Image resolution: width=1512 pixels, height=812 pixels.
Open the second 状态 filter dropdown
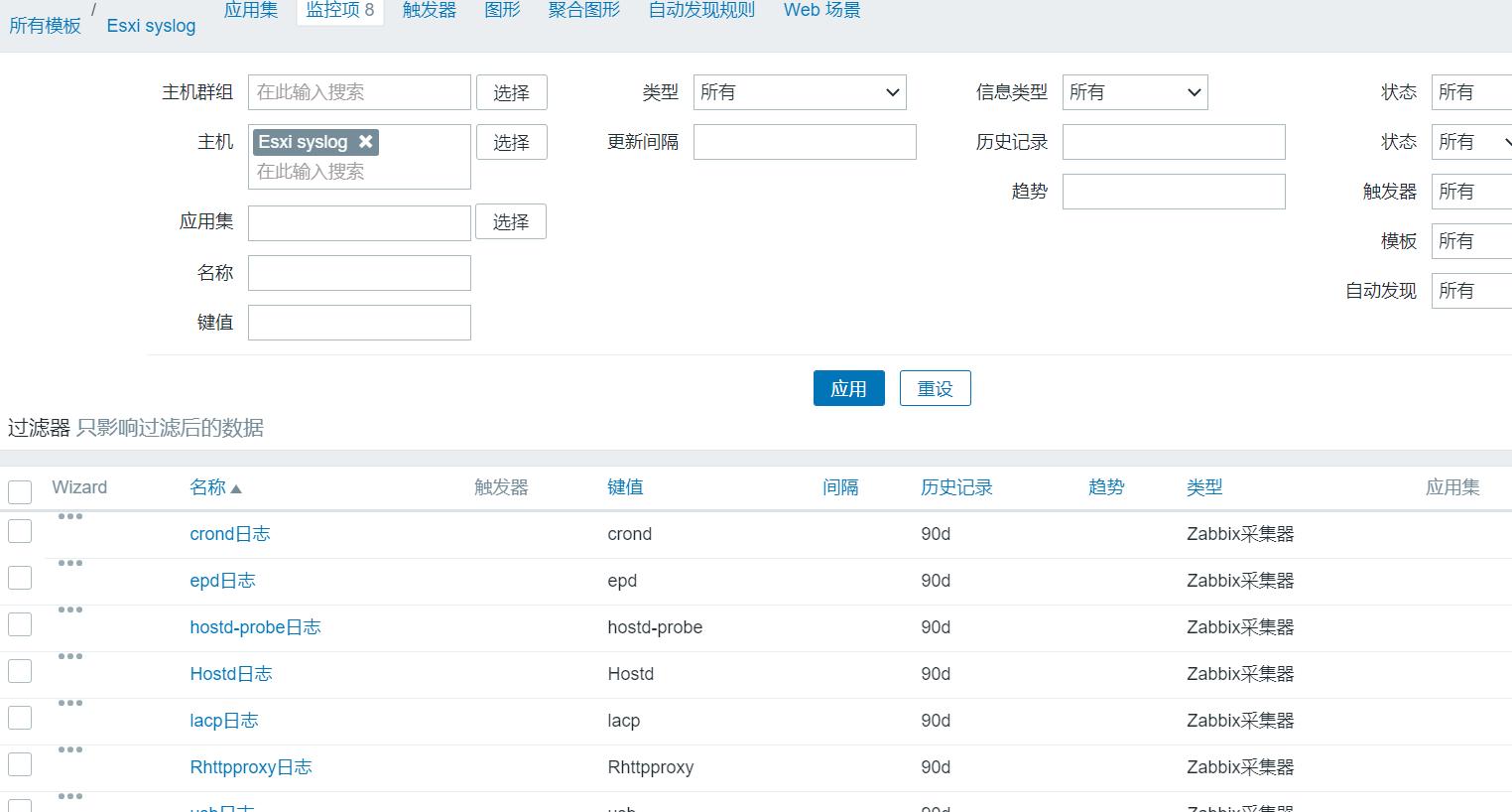[1470, 141]
